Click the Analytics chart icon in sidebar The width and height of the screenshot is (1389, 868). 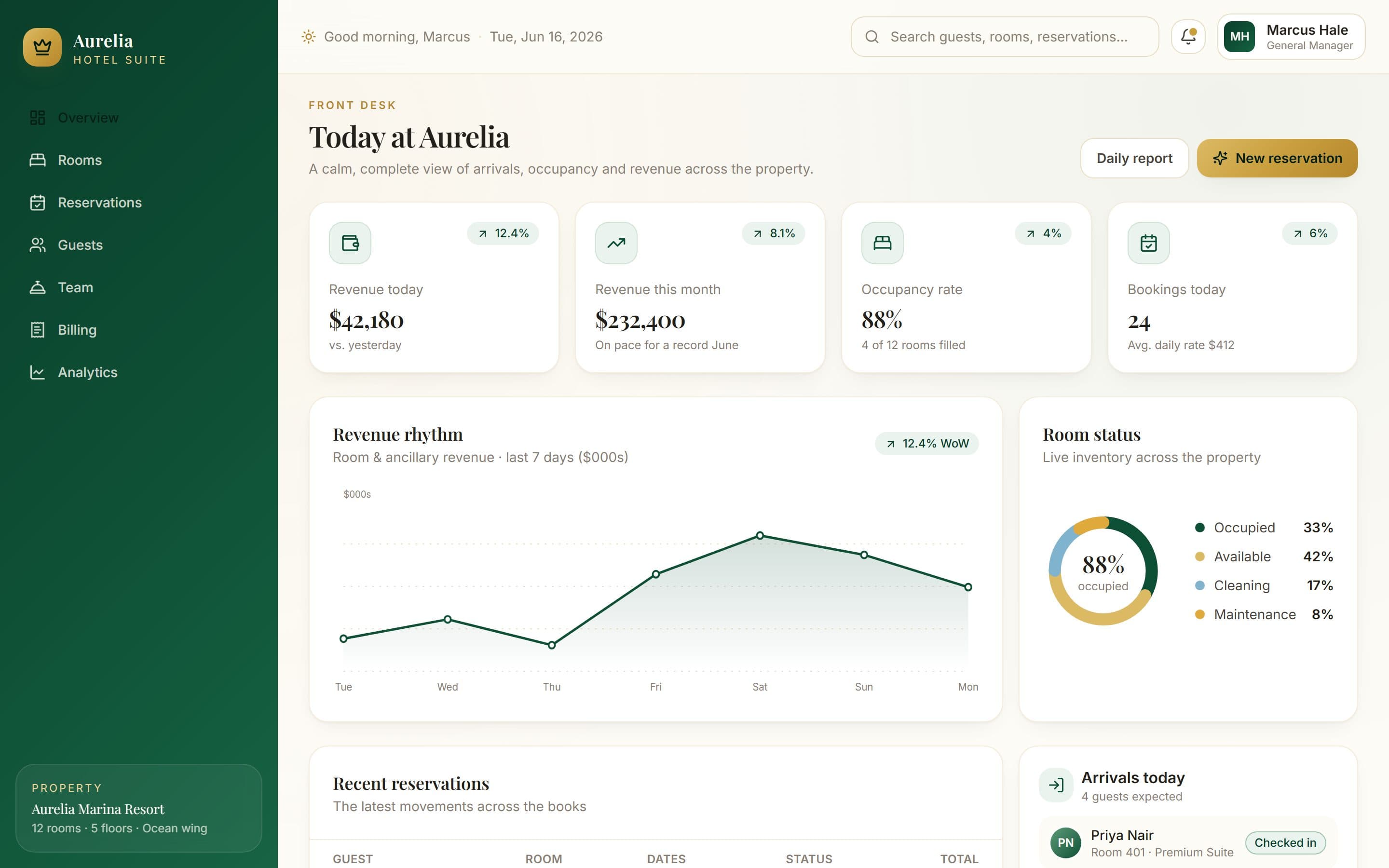coord(37,373)
